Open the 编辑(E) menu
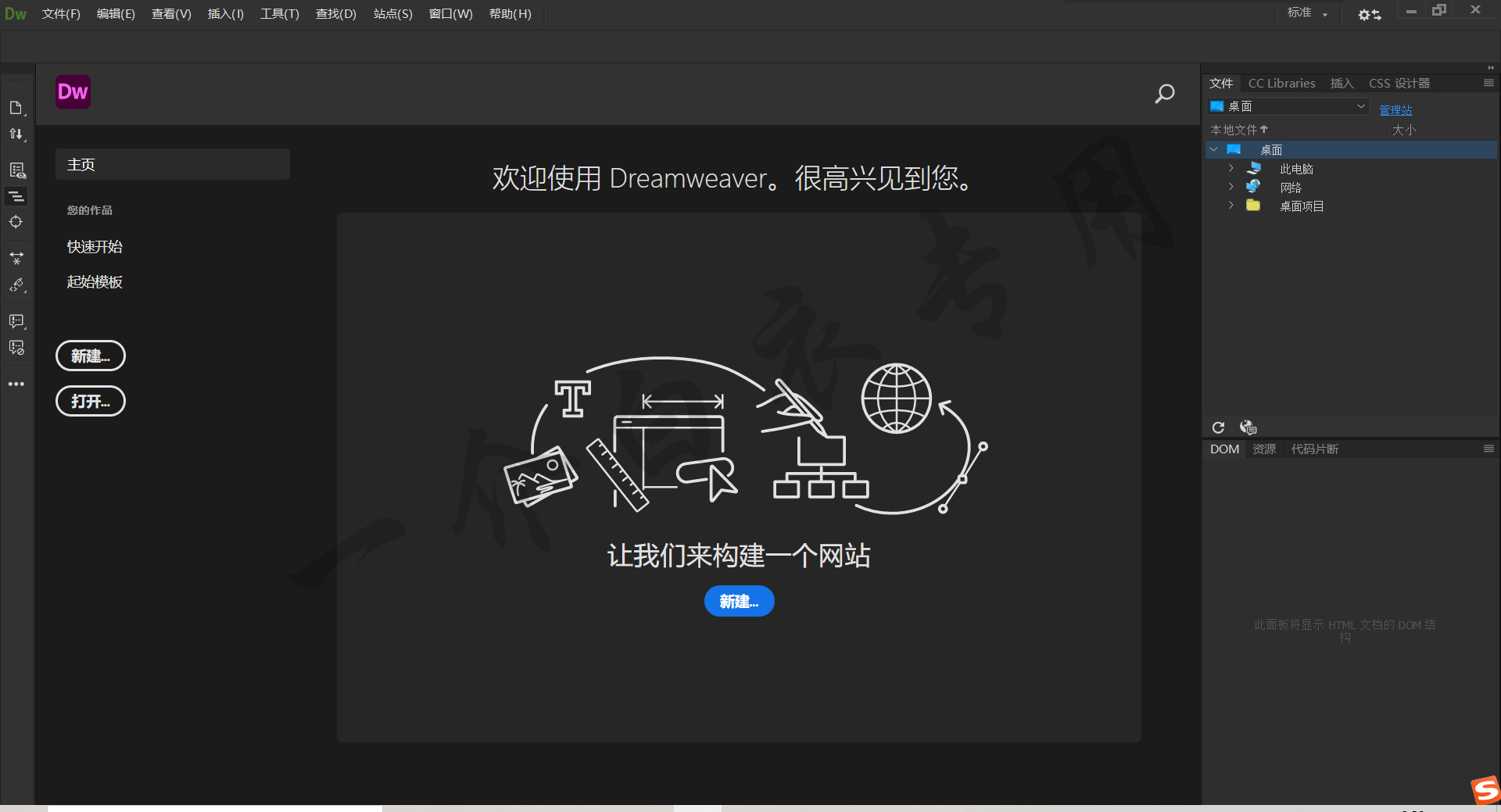 (116, 14)
